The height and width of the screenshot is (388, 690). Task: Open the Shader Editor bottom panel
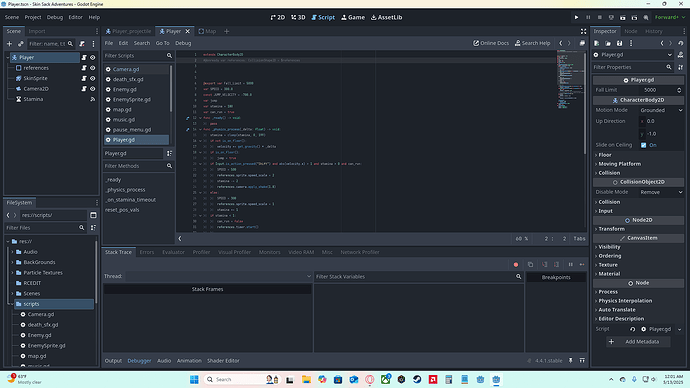[x=223, y=361]
